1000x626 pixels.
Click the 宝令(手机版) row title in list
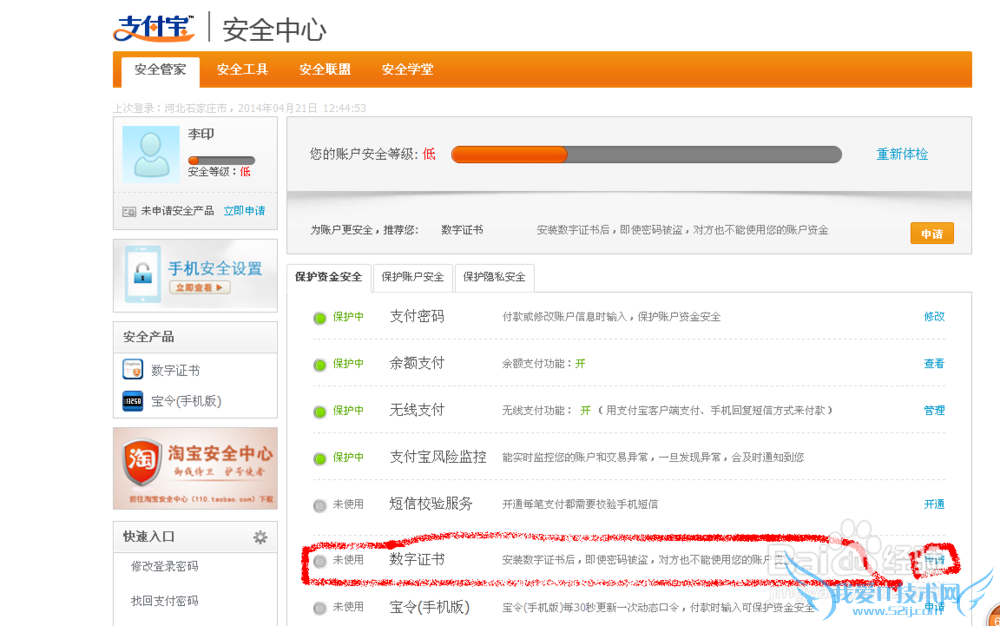[x=430, y=607]
